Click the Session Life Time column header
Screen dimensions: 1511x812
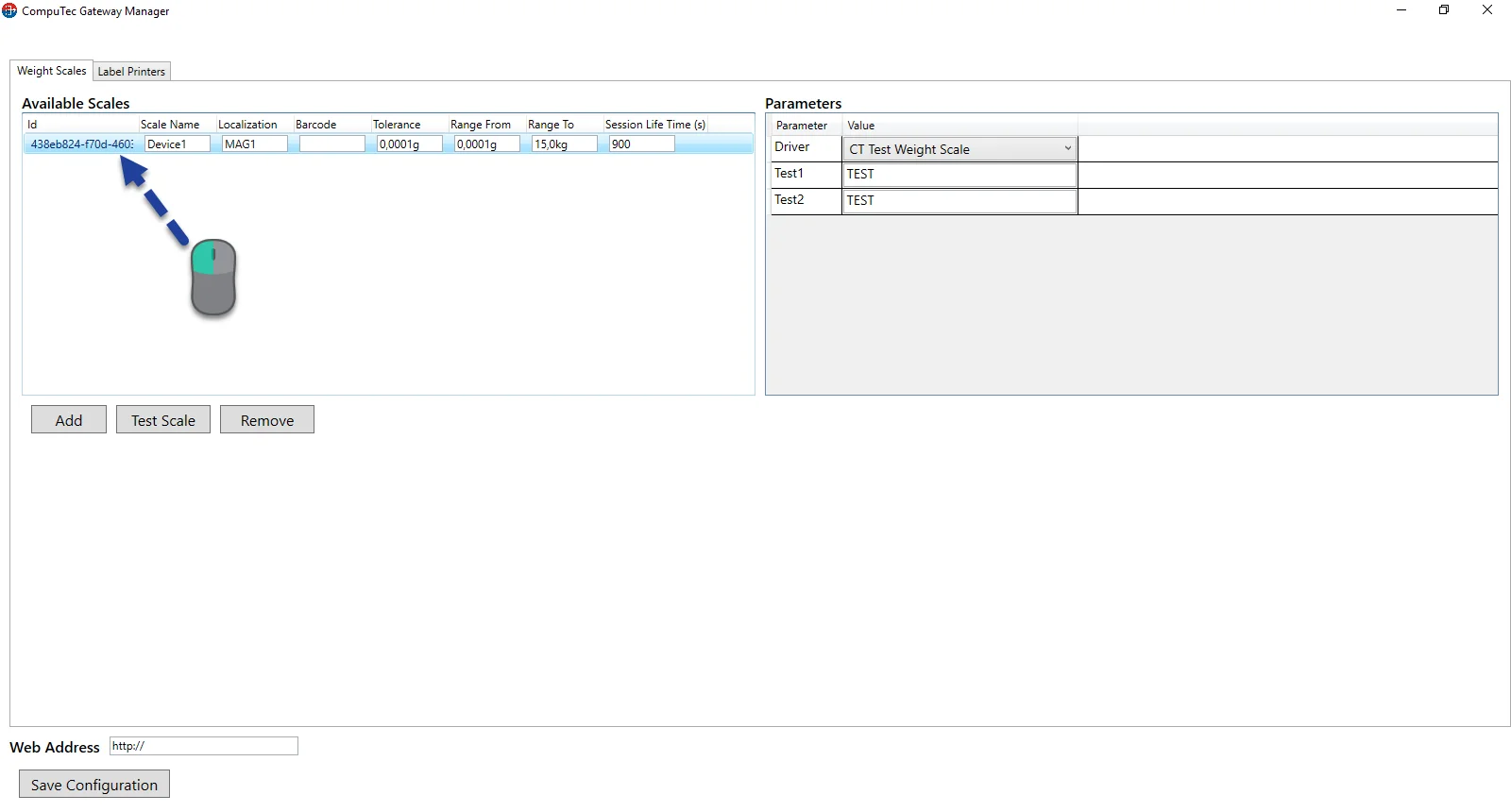click(655, 125)
